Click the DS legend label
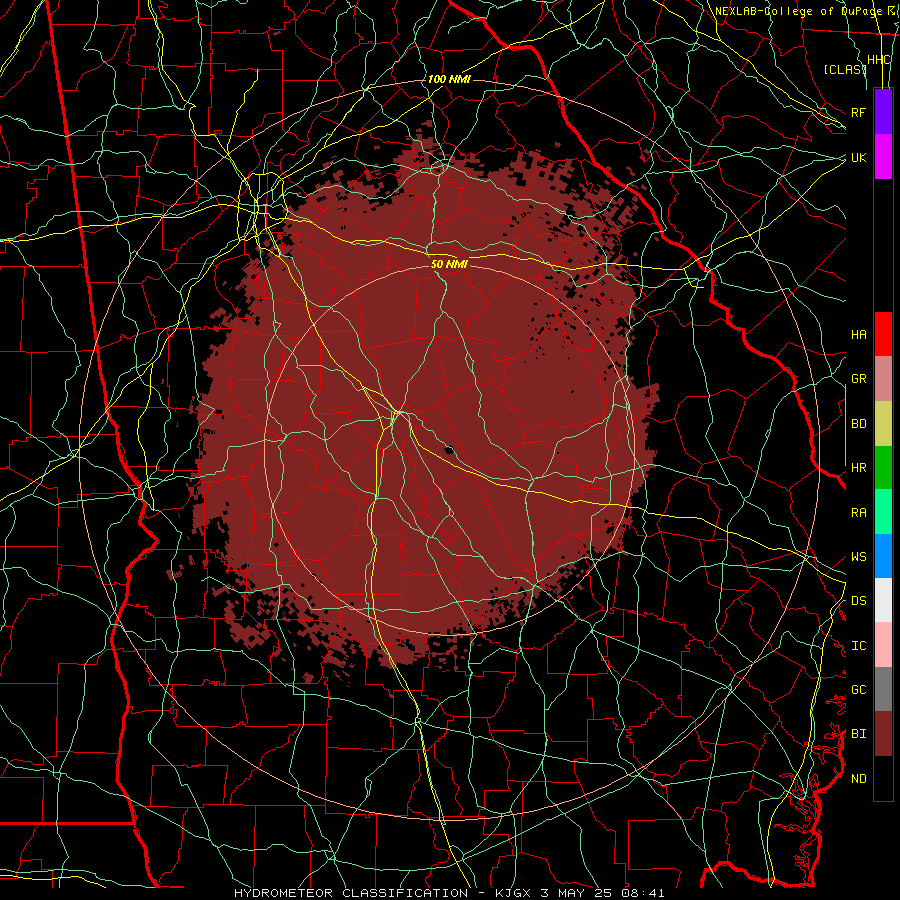The width and height of the screenshot is (900, 900). [859, 601]
